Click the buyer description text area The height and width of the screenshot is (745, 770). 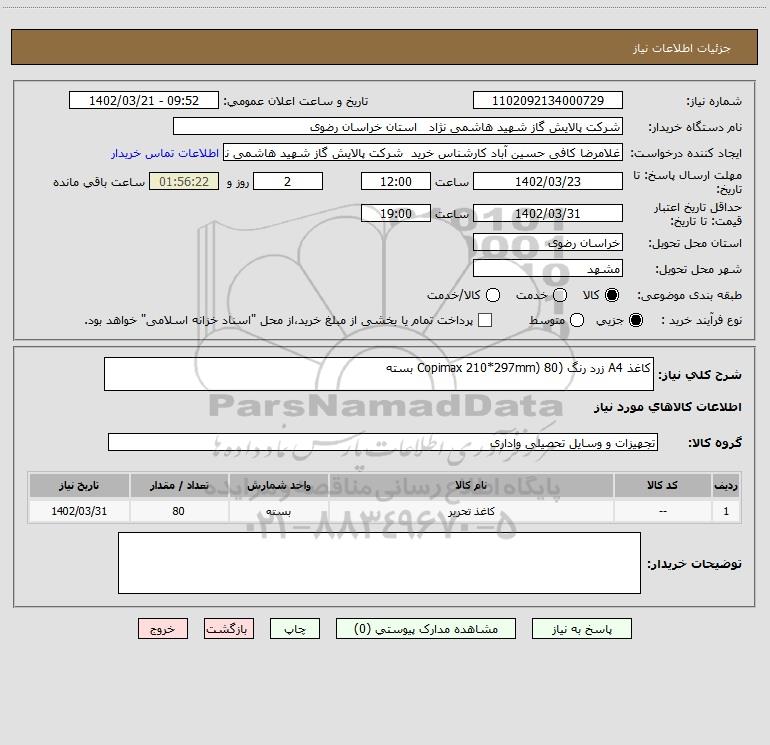pos(379,563)
